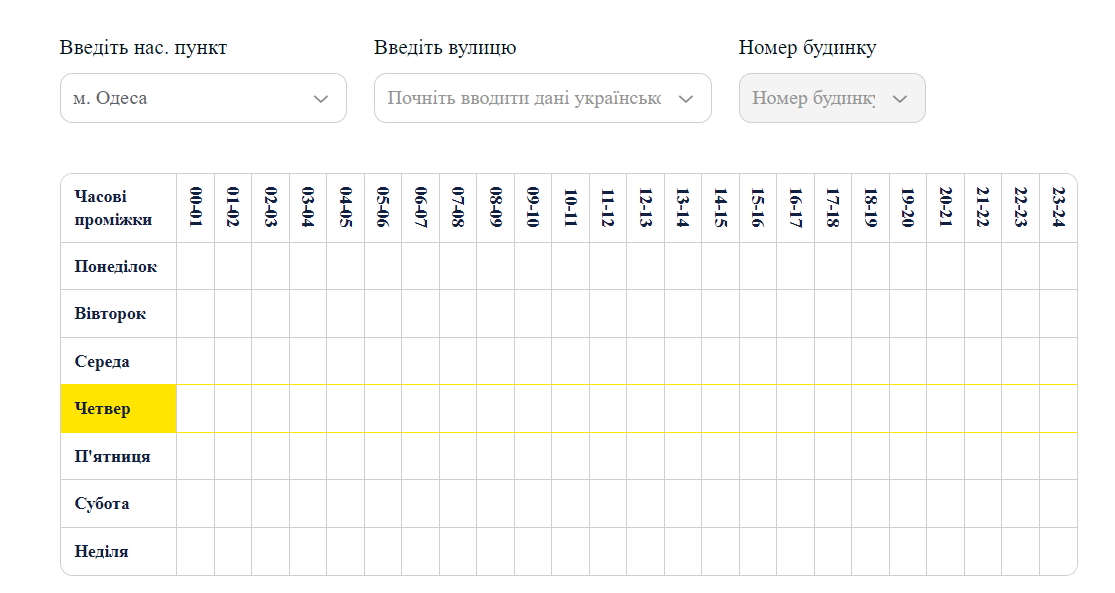Viewport: 1115px width, 593px height.
Task: Click the street name input field
Action: coord(525,99)
